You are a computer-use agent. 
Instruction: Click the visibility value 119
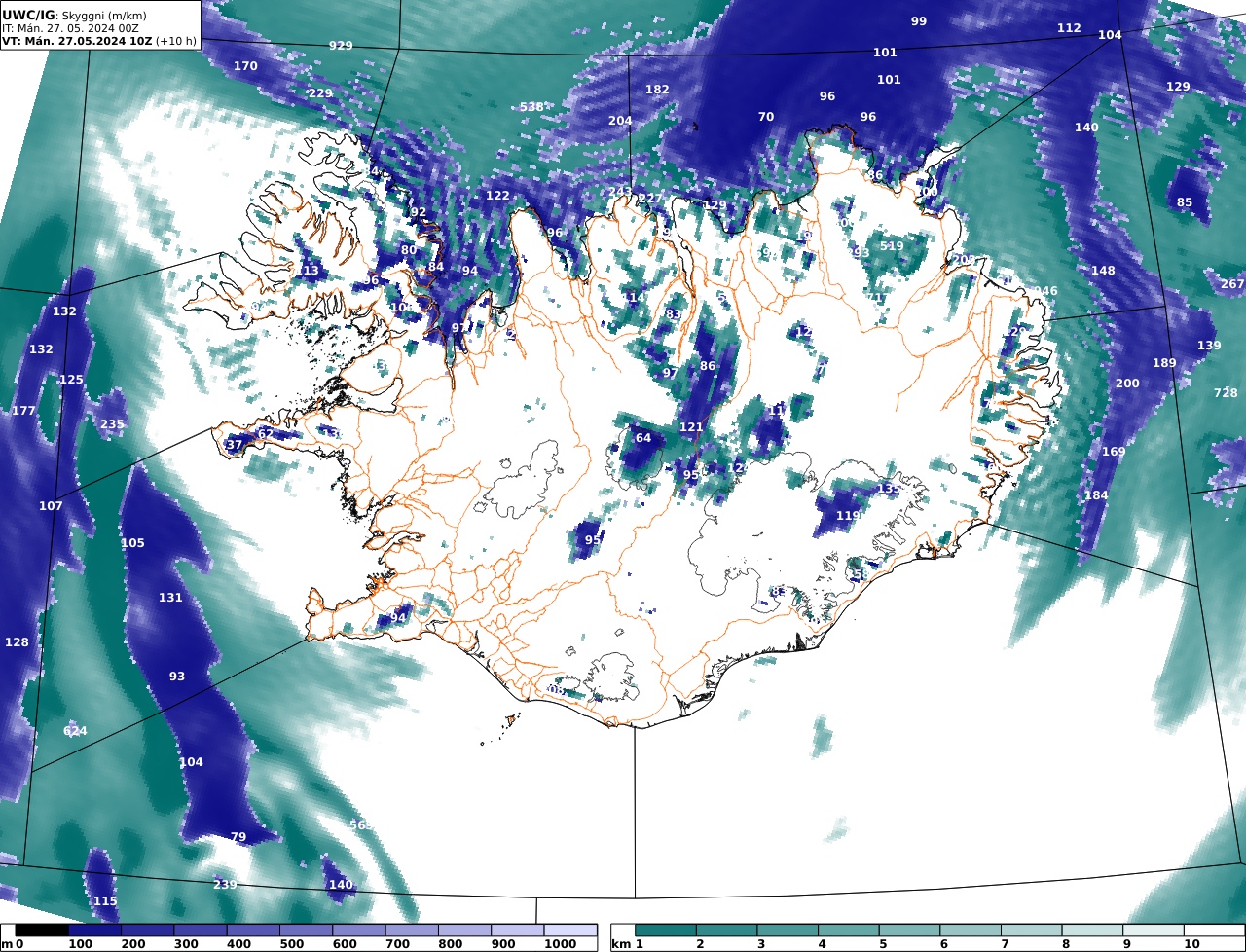(x=848, y=516)
